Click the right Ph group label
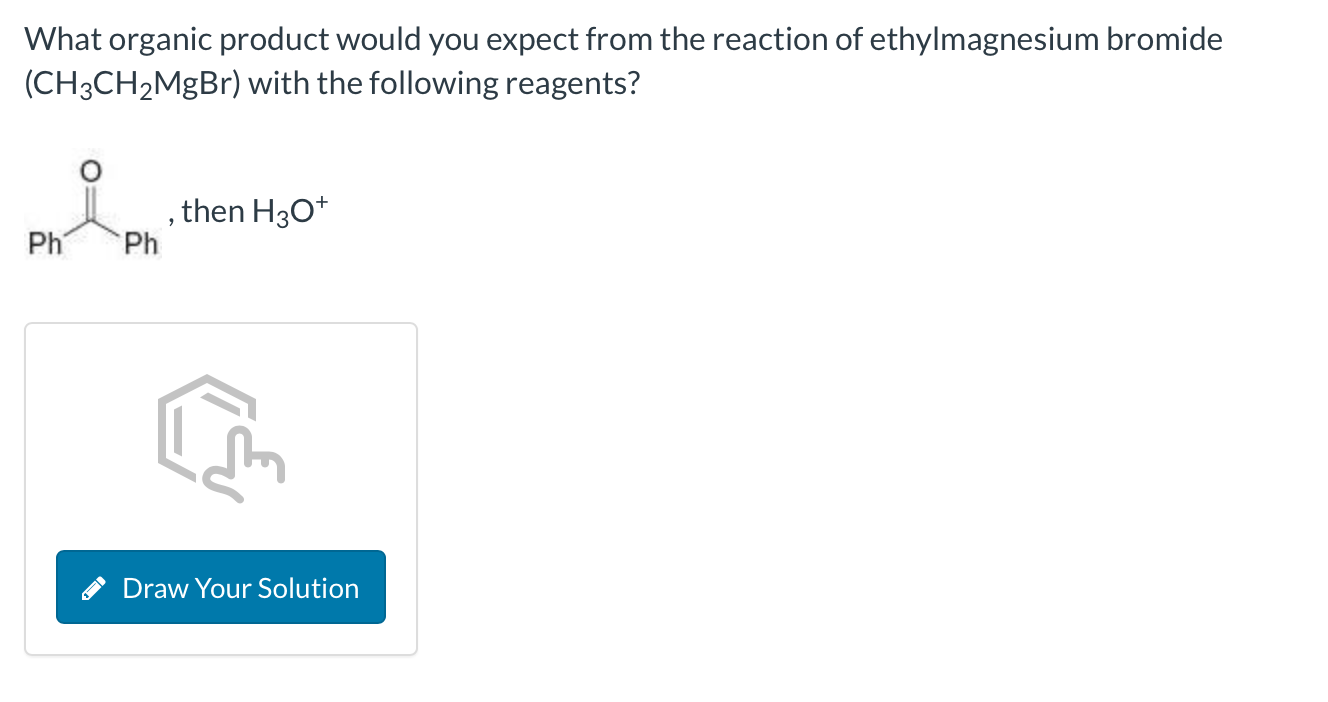1328x702 pixels. point(140,242)
